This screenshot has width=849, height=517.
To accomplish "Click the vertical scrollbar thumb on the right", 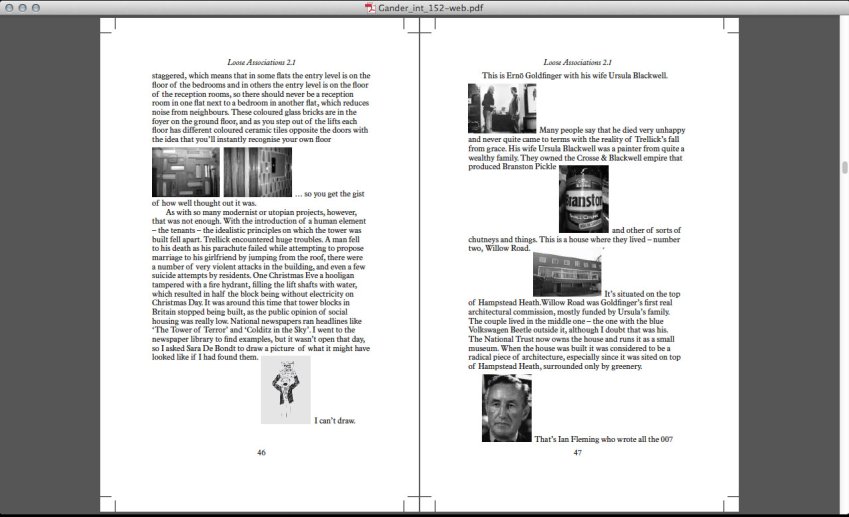I will click(x=845, y=167).
